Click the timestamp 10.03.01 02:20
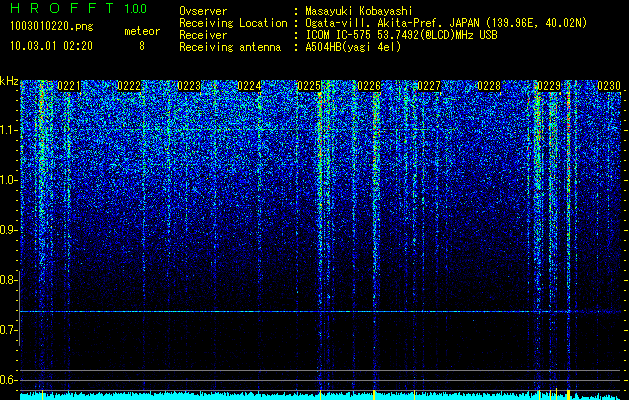The height and width of the screenshot is (400, 629). [51, 46]
